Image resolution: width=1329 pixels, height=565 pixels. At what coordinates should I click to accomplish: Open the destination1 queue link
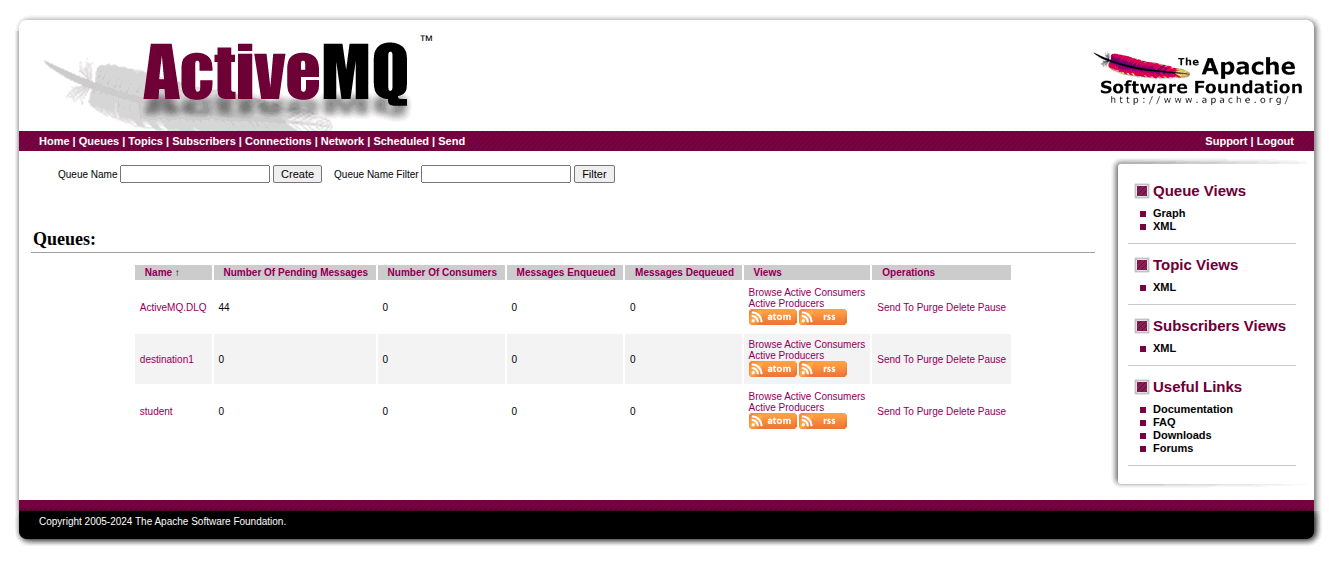click(166, 359)
